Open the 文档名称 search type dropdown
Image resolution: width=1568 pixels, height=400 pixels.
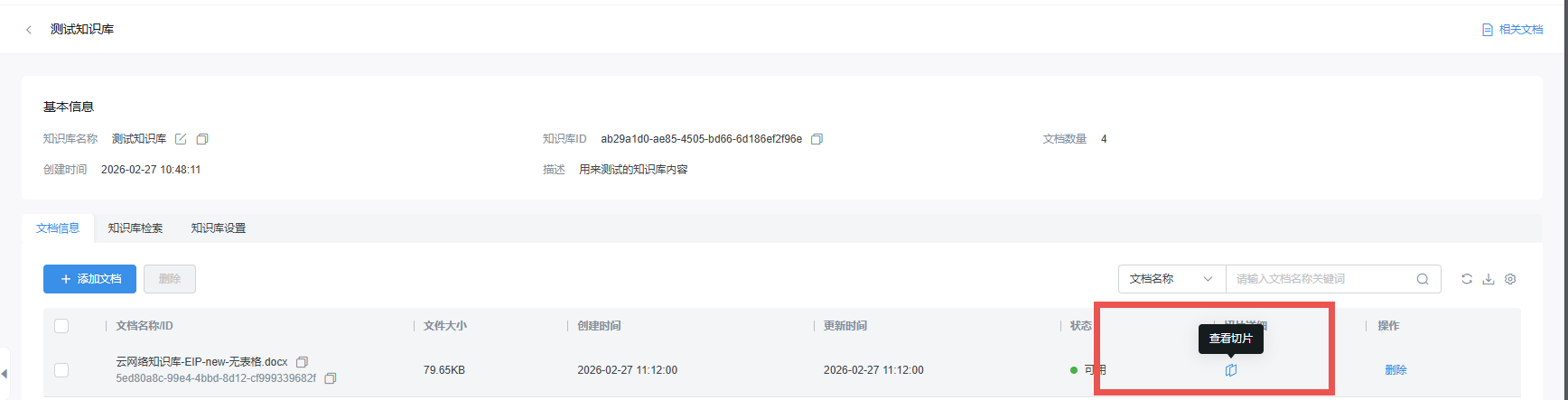pyautogui.click(x=1171, y=279)
